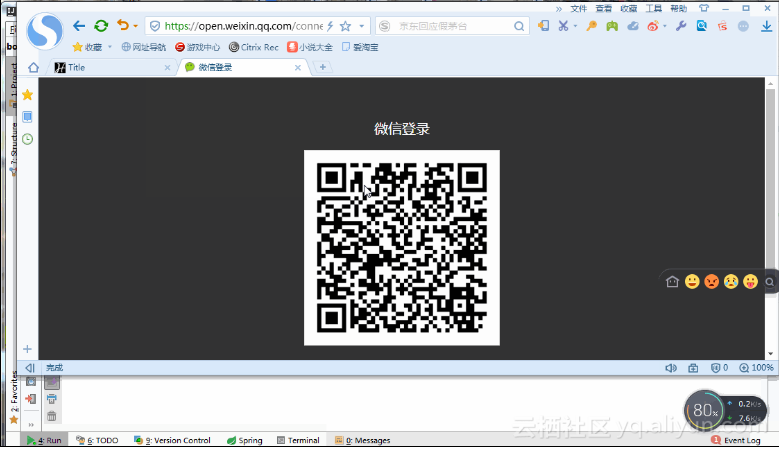Open the 收藏 favorites star button
Image resolution: width=779 pixels, height=450 pixels.
point(87,47)
